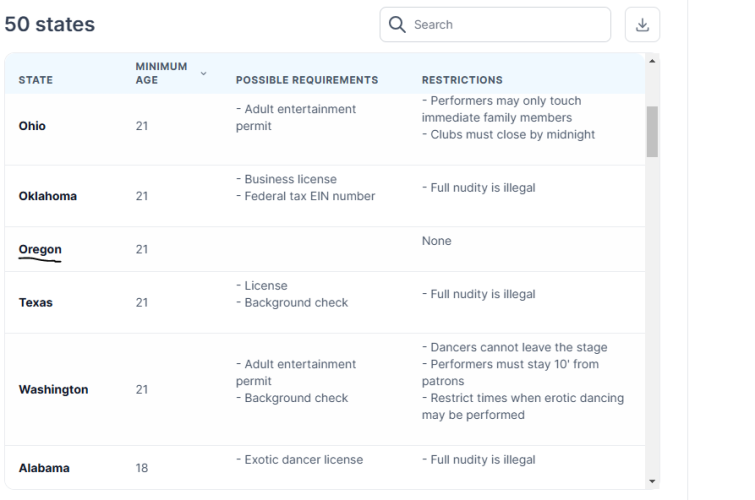Select the Ohio state name
755x500 pixels.
tap(32, 126)
